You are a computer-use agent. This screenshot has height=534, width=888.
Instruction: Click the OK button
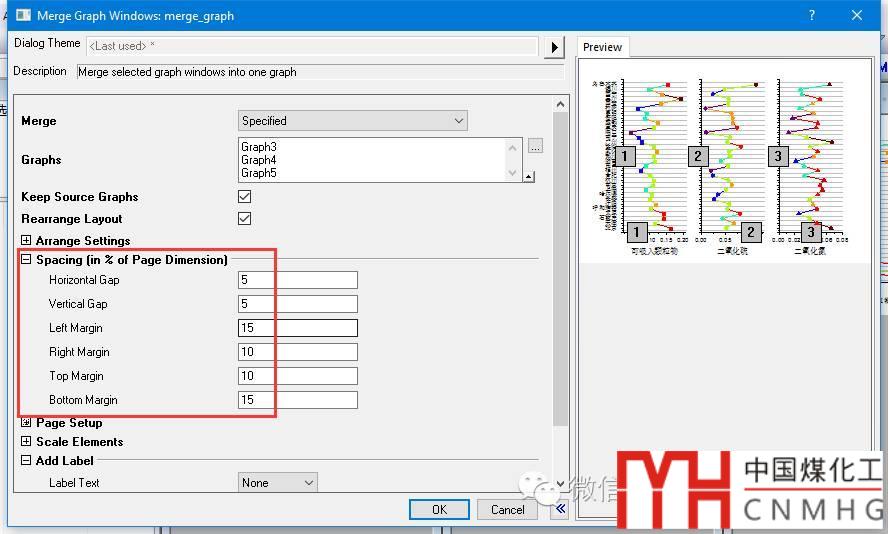[x=439, y=509]
